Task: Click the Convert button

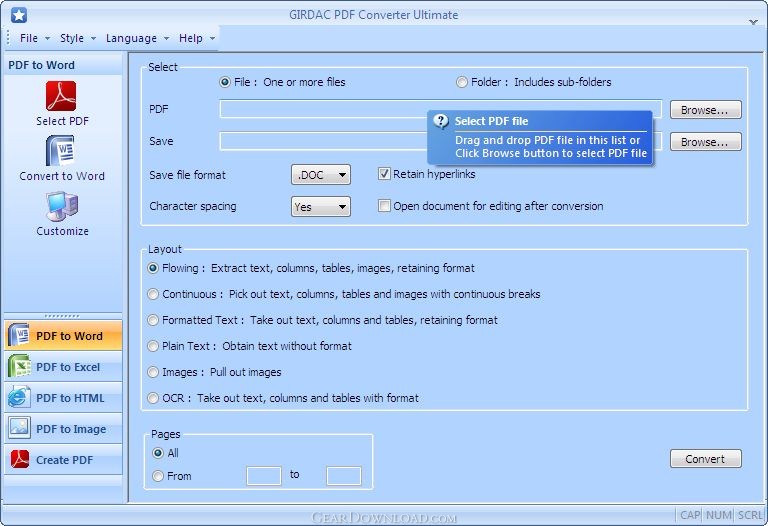Action: 705,459
